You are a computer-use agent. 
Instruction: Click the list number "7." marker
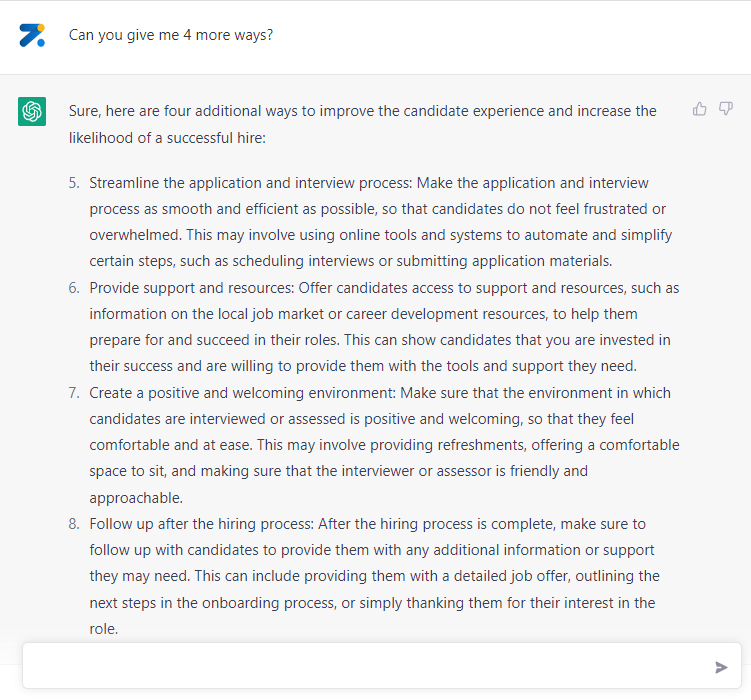pos(74,393)
